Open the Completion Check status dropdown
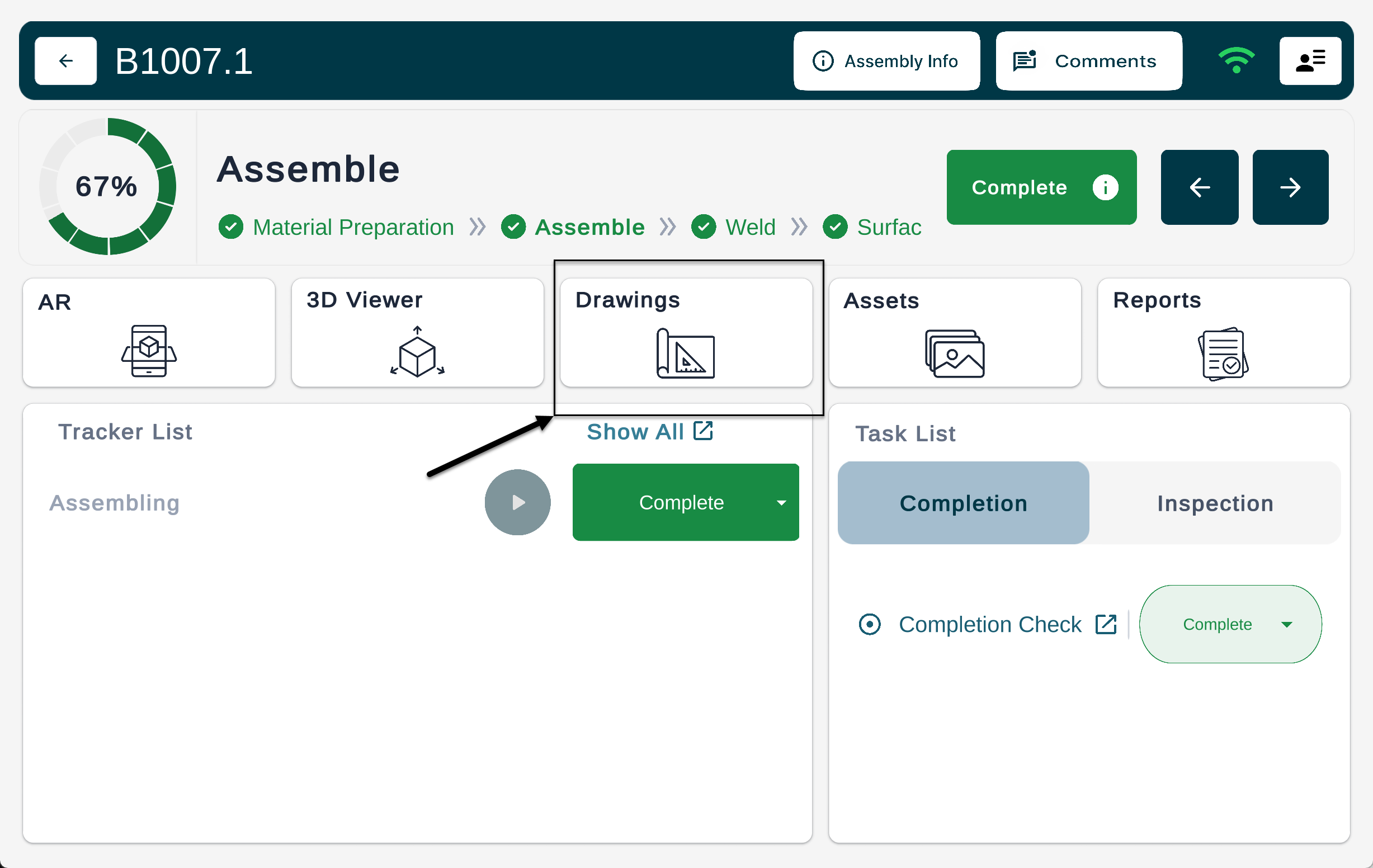 click(1230, 625)
